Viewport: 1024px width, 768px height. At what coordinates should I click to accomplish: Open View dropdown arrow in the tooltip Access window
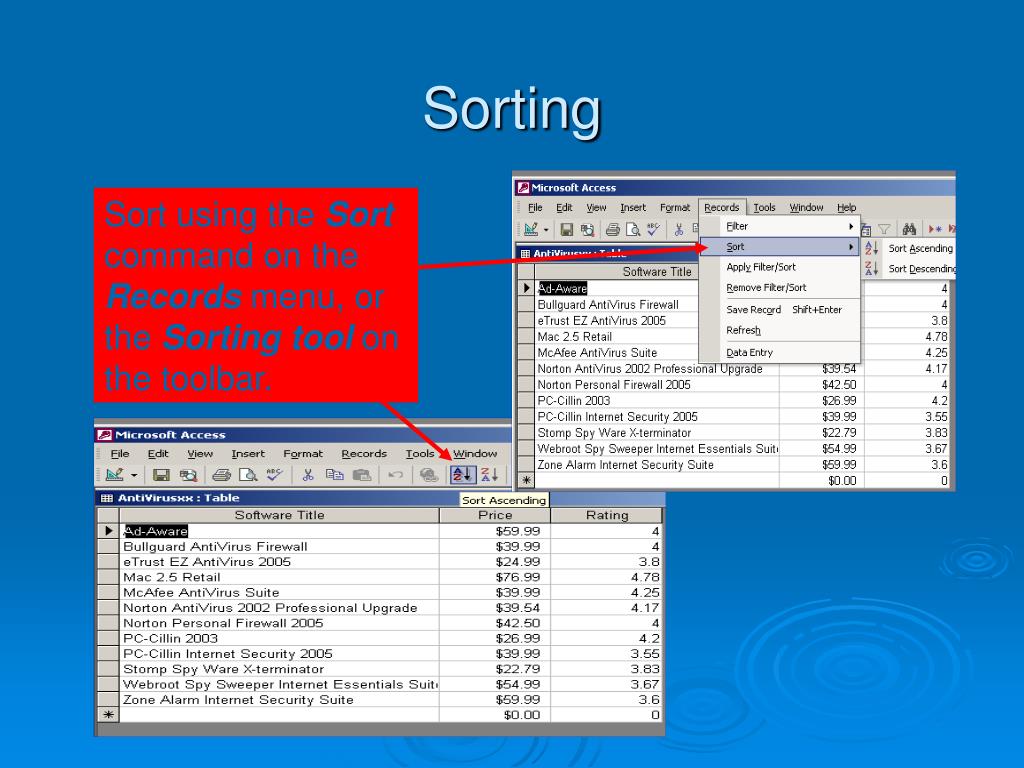(x=134, y=475)
